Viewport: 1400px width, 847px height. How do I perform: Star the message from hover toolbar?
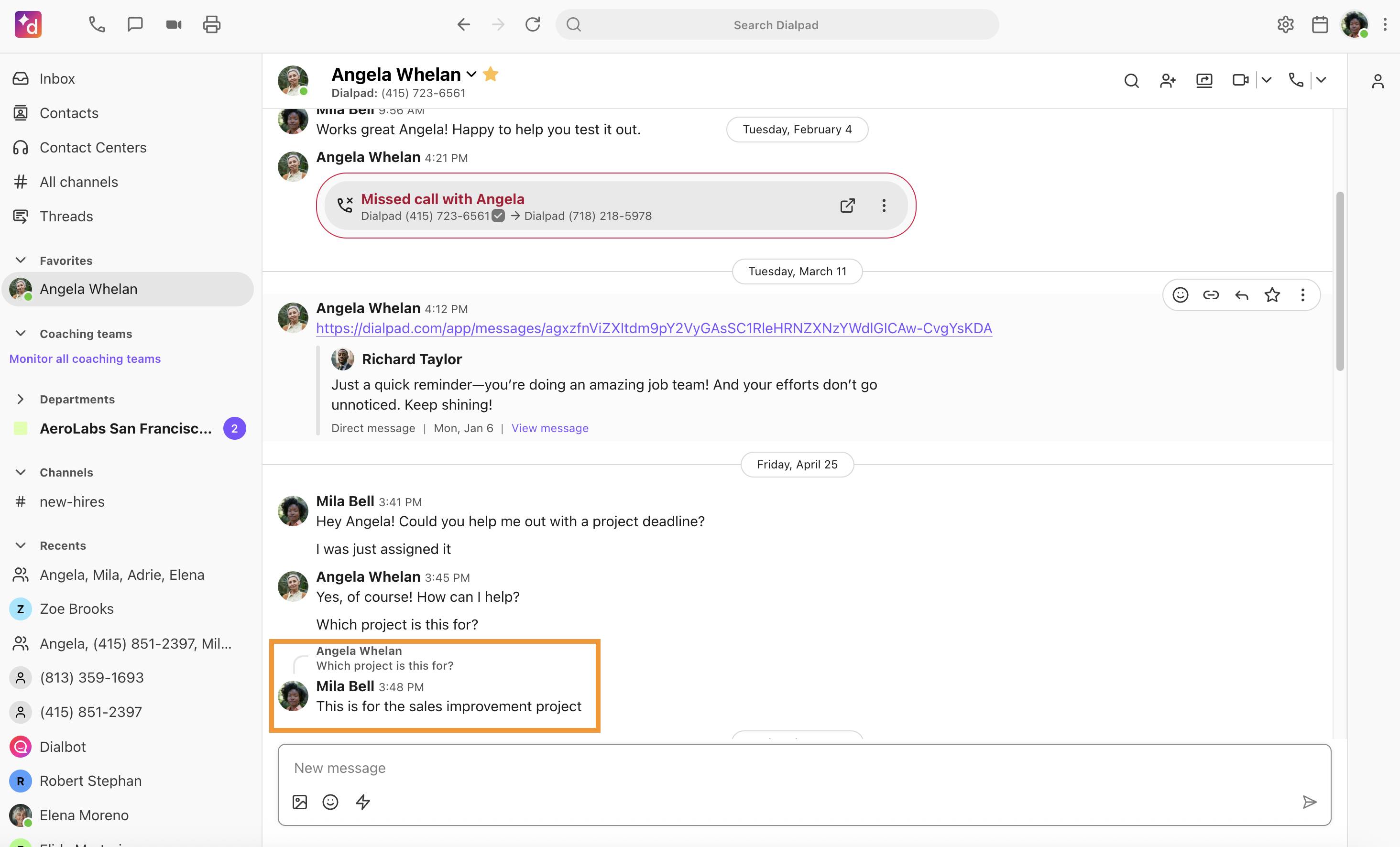coord(1272,295)
